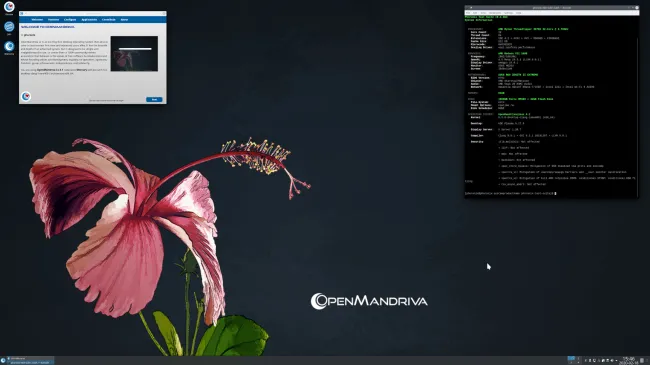This screenshot has width=650, height=365.
Task: Open the Donate desktop icon
Action: 9,7
